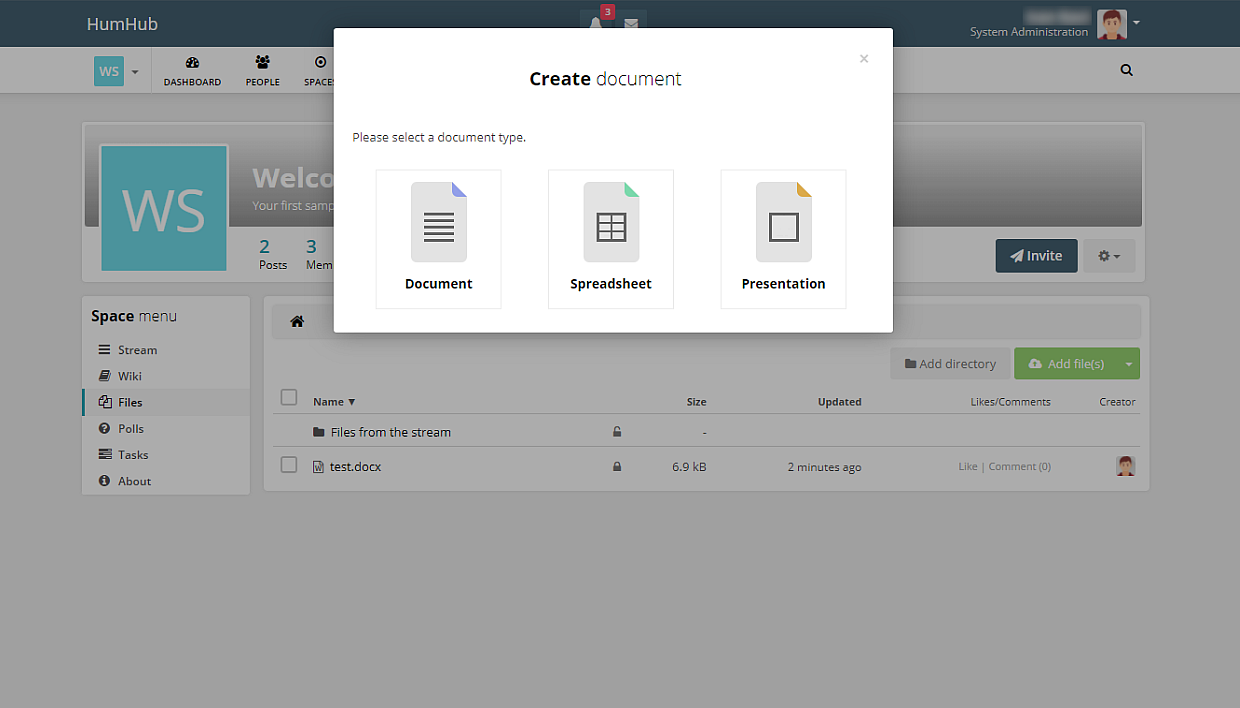Click the Add directory button
This screenshot has height=708, width=1240.
tap(949, 364)
